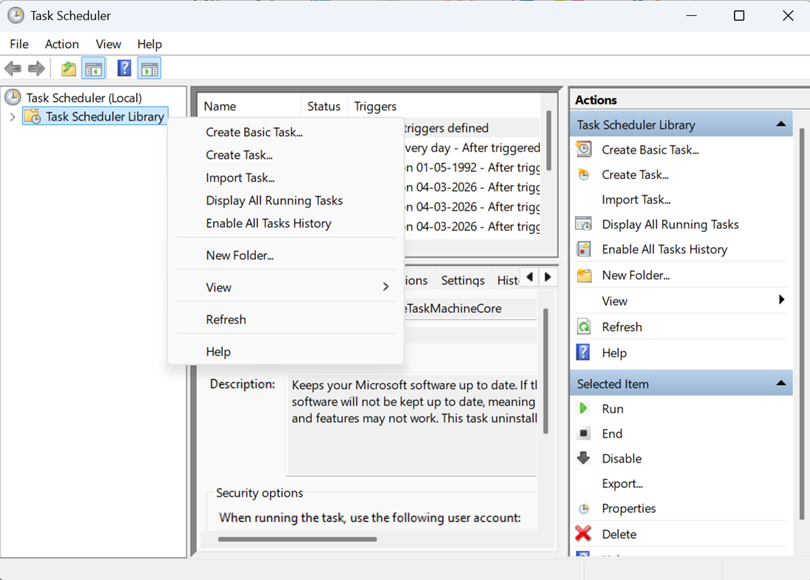Viewport: 810px width, 580px height.
Task: Expand the Task Scheduler Library tree node
Action: (12, 117)
